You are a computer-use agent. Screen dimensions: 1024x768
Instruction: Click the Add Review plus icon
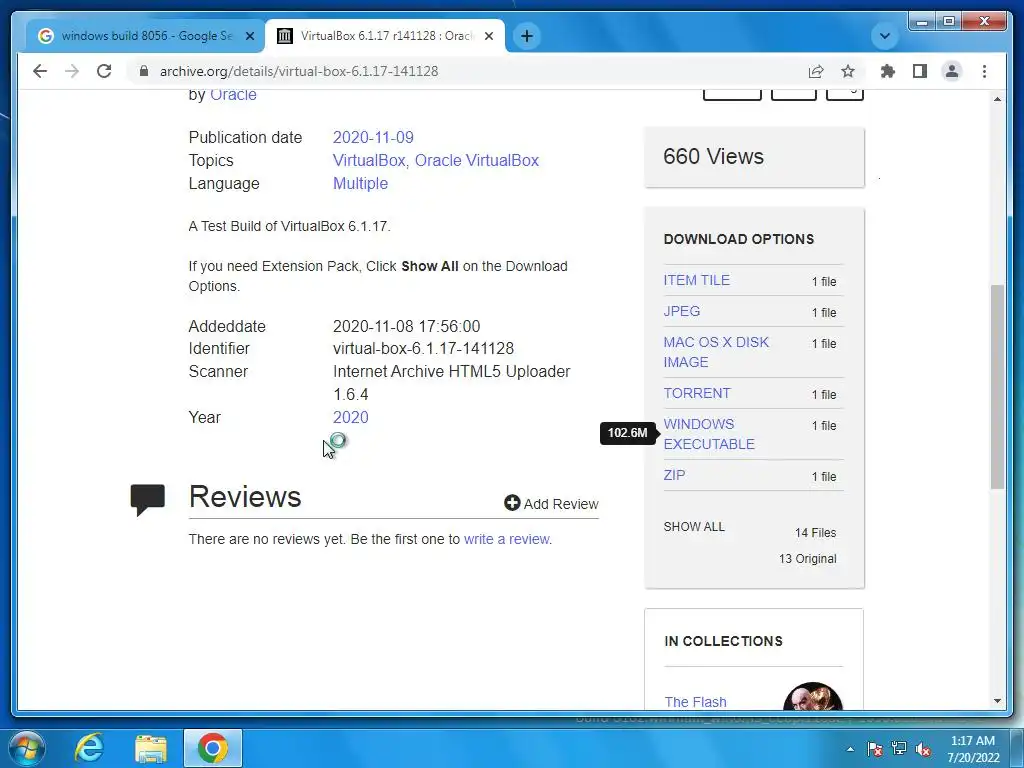pos(512,503)
